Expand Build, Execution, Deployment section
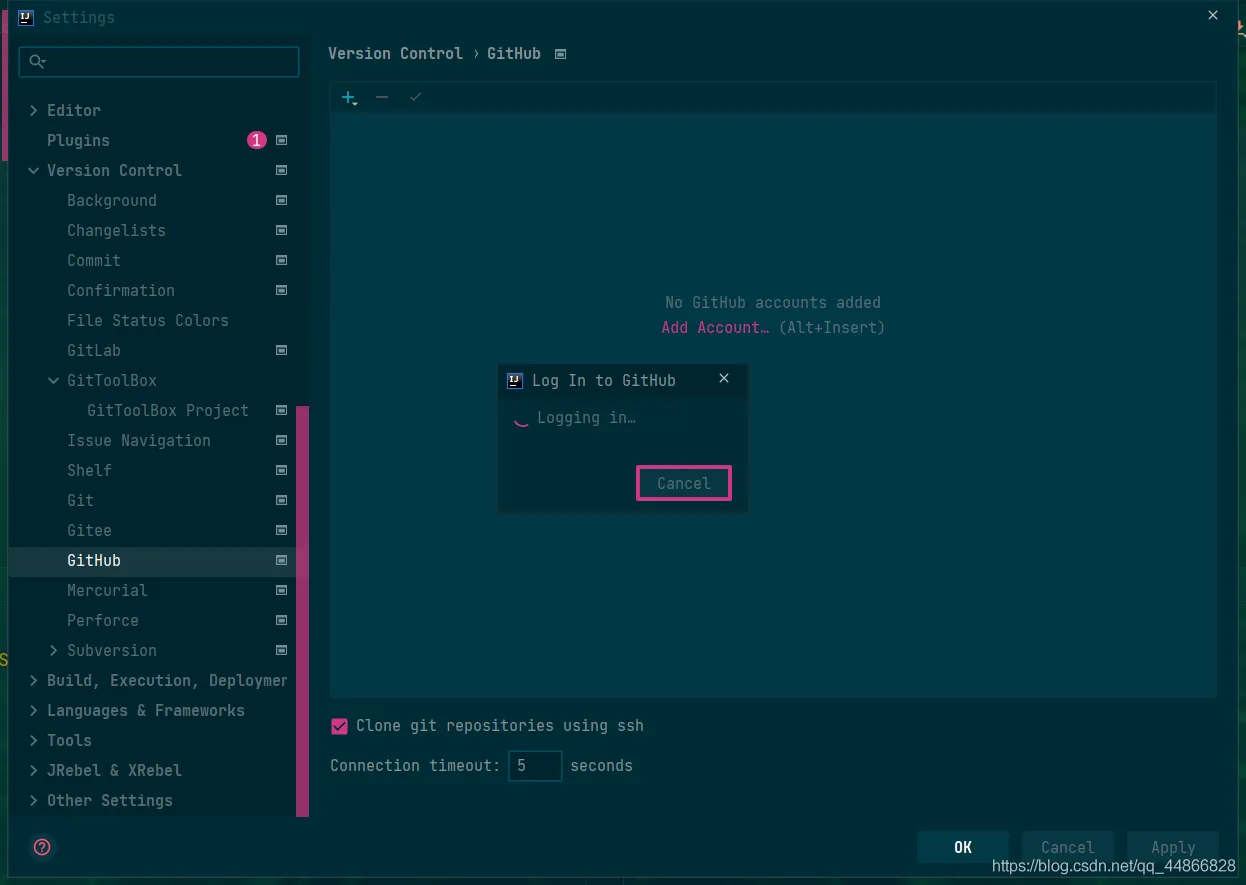The width and height of the screenshot is (1246, 885). (34, 680)
